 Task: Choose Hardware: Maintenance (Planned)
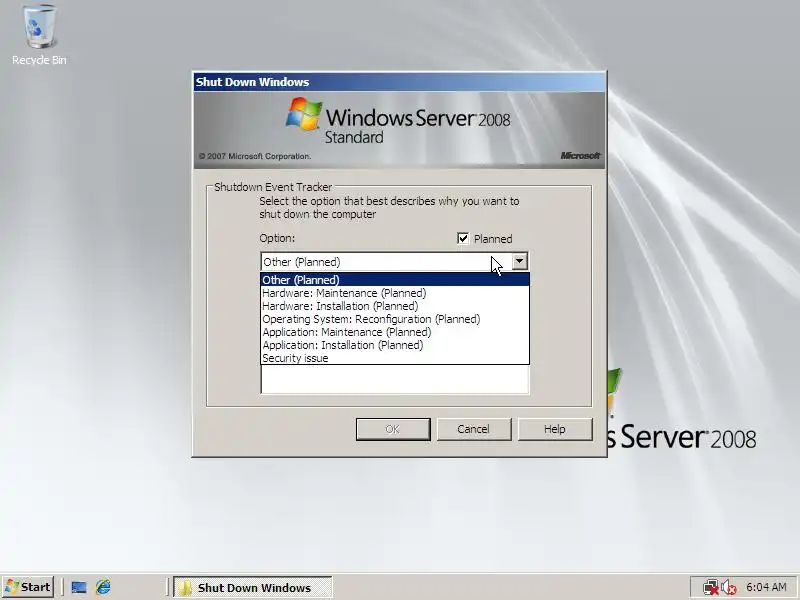coord(395,293)
